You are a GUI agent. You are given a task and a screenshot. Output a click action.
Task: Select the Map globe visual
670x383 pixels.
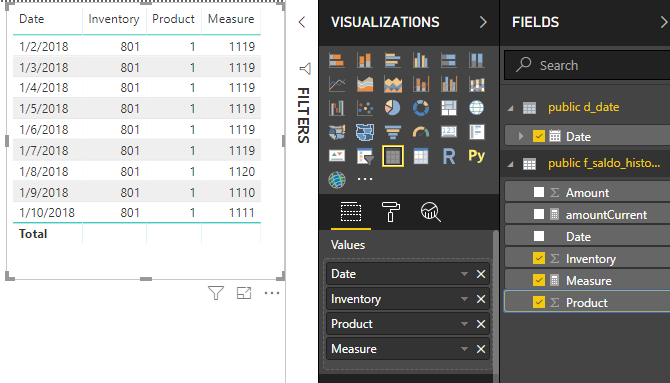[x=476, y=108]
